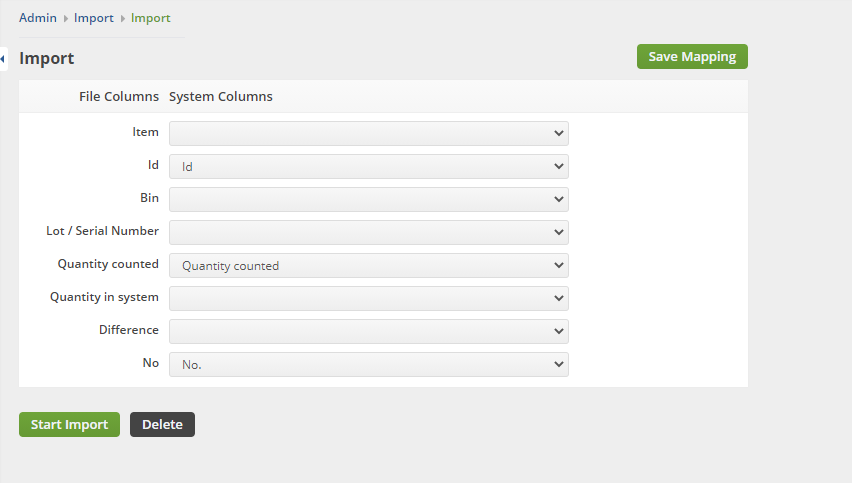The height and width of the screenshot is (483, 852).
Task: Open the Difference column dropdown
Action: 368,331
